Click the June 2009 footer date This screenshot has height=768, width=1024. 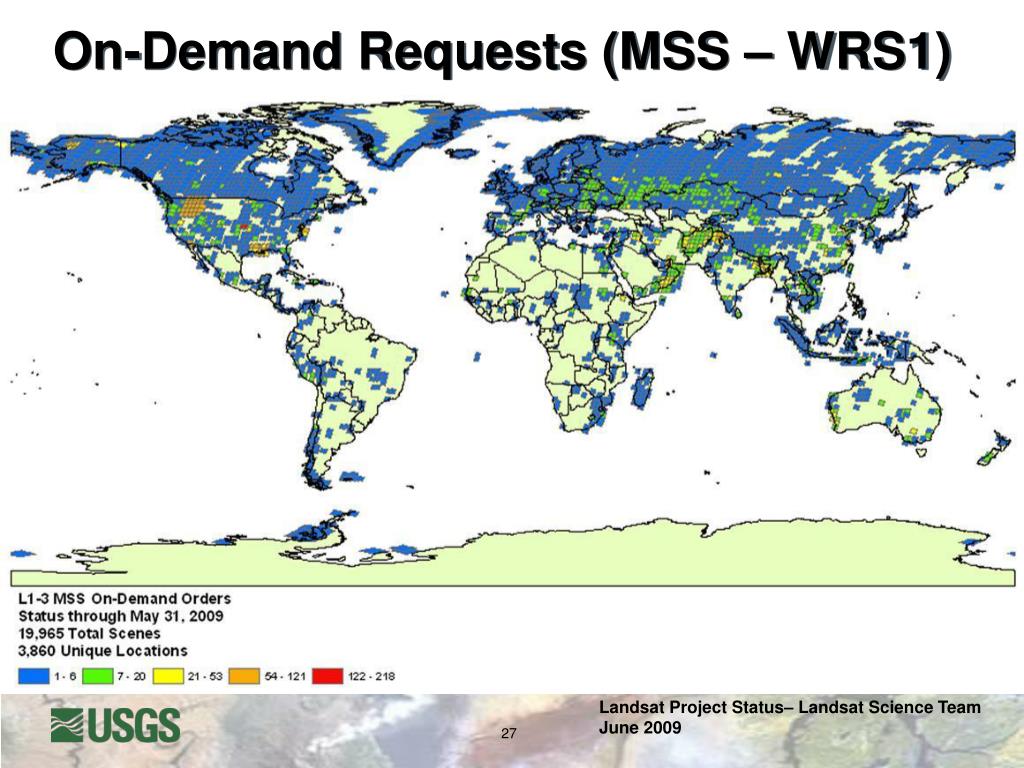point(640,728)
